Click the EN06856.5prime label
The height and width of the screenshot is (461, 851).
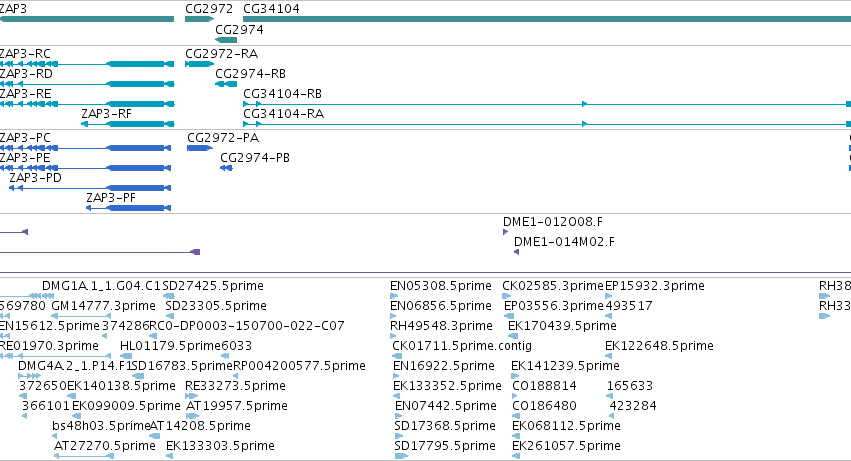[x=441, y=306]
